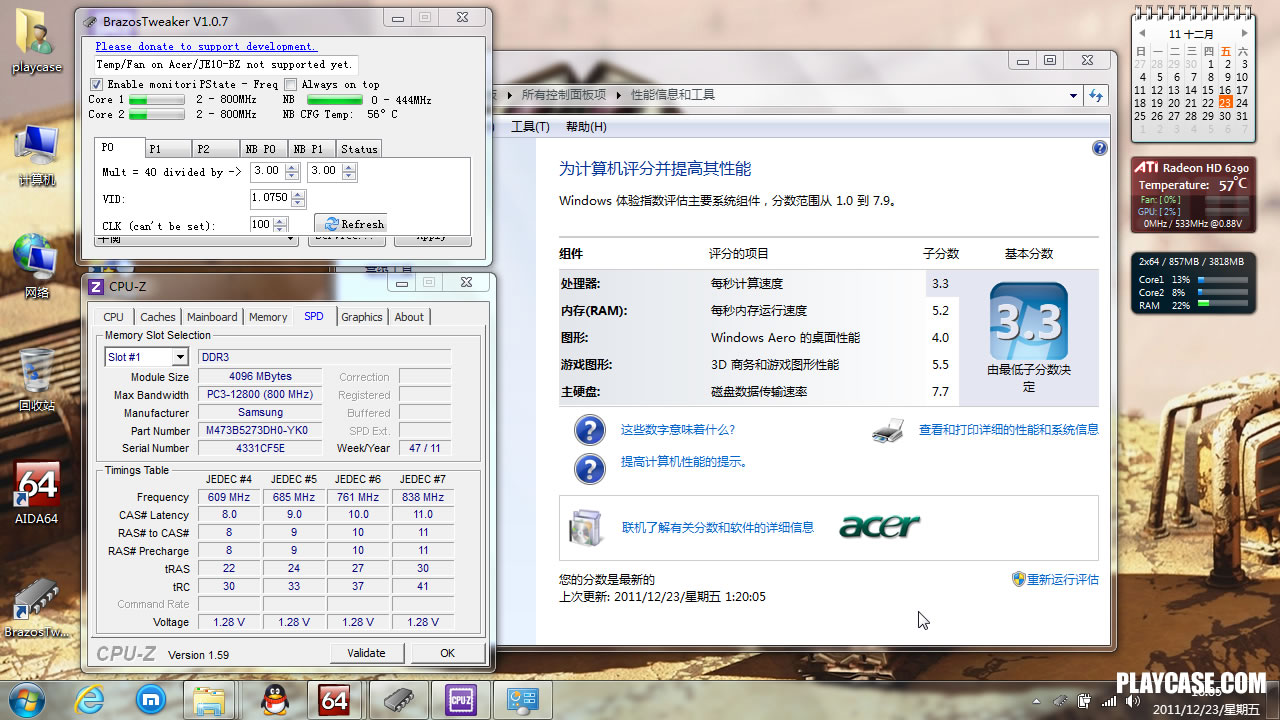
Task: Open the 查看和打印详细的性能和系统信息 link
Action: tap(1009, 430)
